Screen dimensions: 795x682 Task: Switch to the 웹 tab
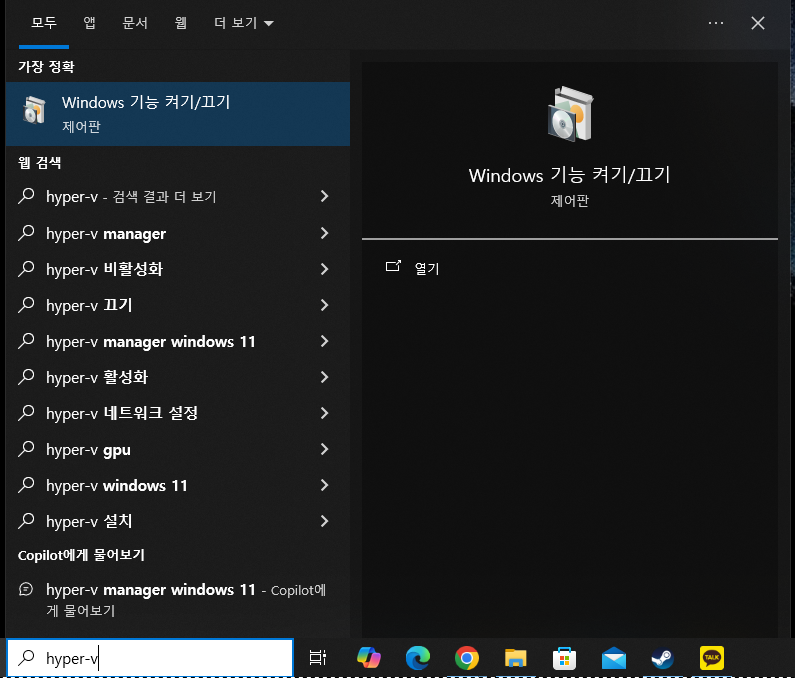pos(181,23)
